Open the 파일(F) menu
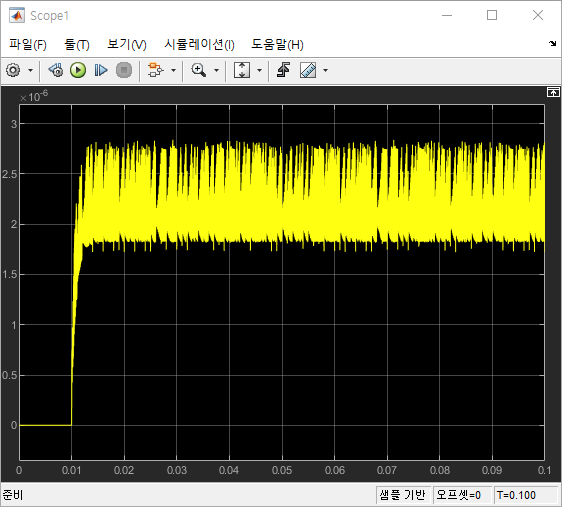Screen dimensions: 562x507 coord(28,45)
